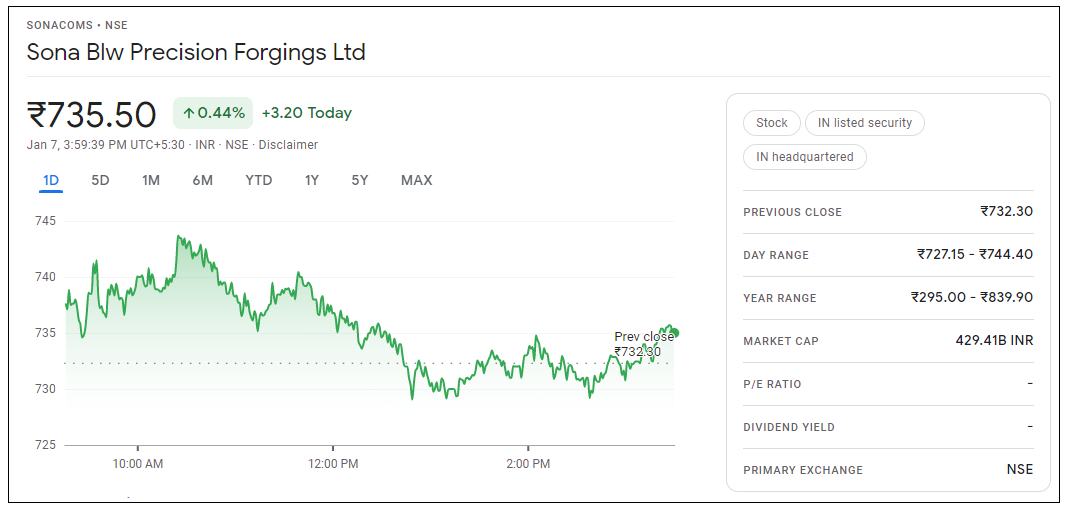Click the IN listed security chip
The image size is (1067, 507).
pos(864,123)
